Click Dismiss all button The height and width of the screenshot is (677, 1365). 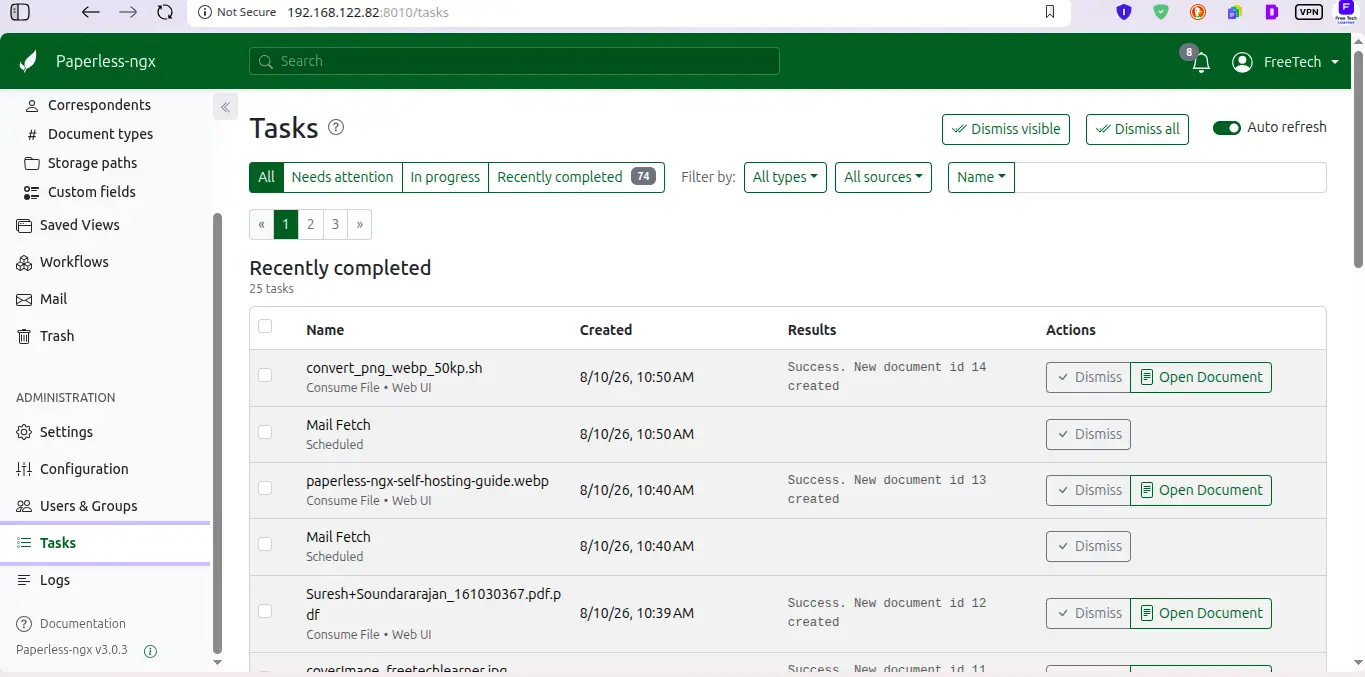[x=1137, y=129]
